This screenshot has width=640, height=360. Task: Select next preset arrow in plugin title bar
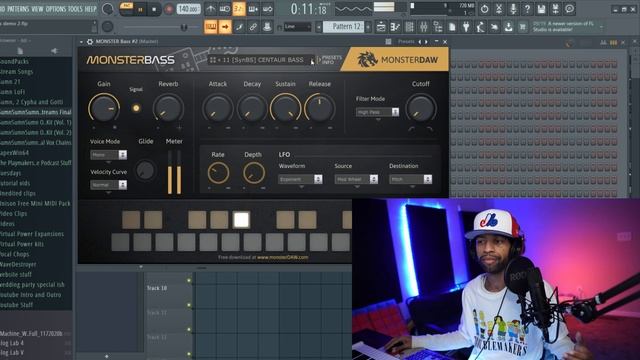[x=427, y=42]
